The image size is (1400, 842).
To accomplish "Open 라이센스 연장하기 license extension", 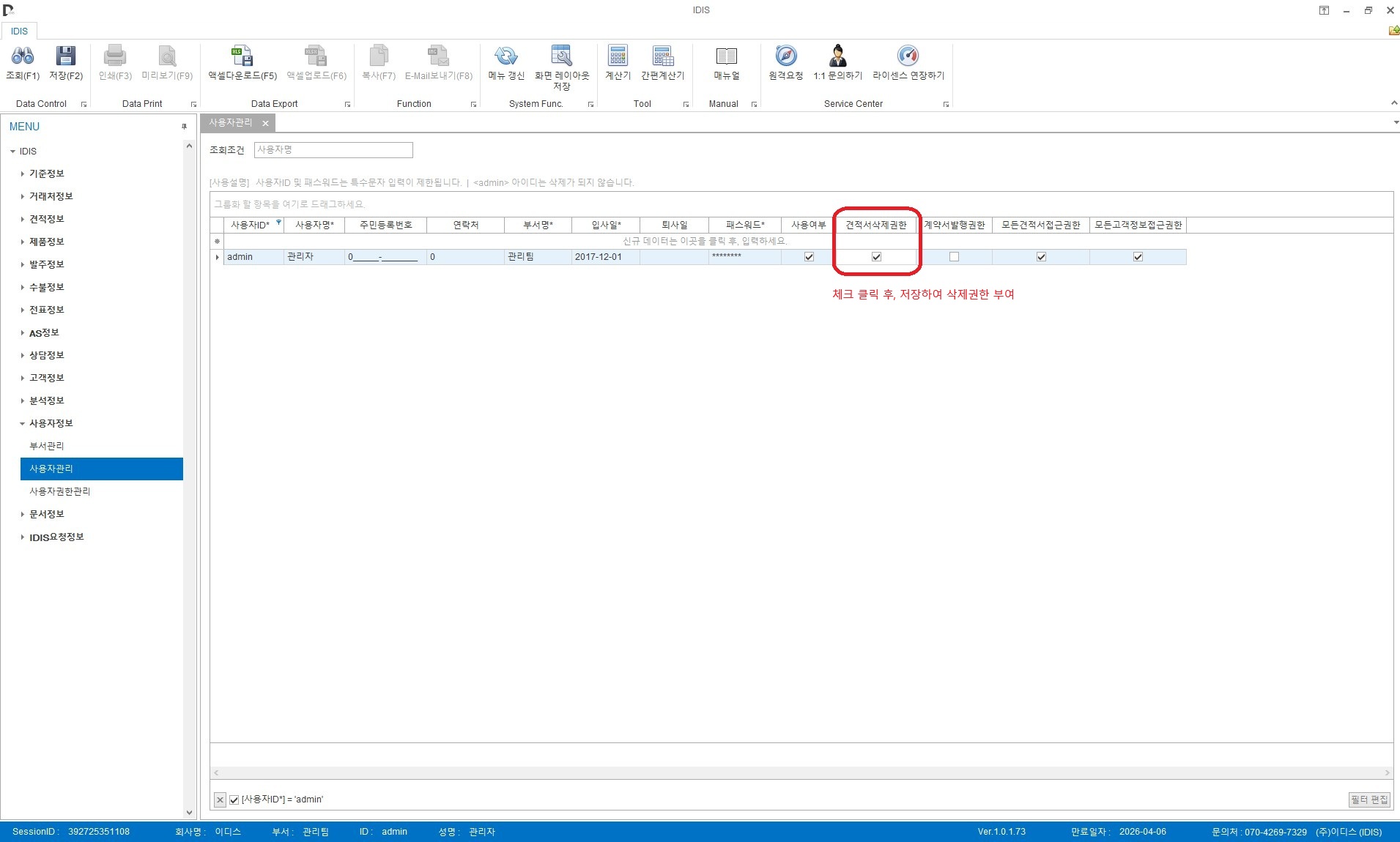I will click(x=908, y=56).
